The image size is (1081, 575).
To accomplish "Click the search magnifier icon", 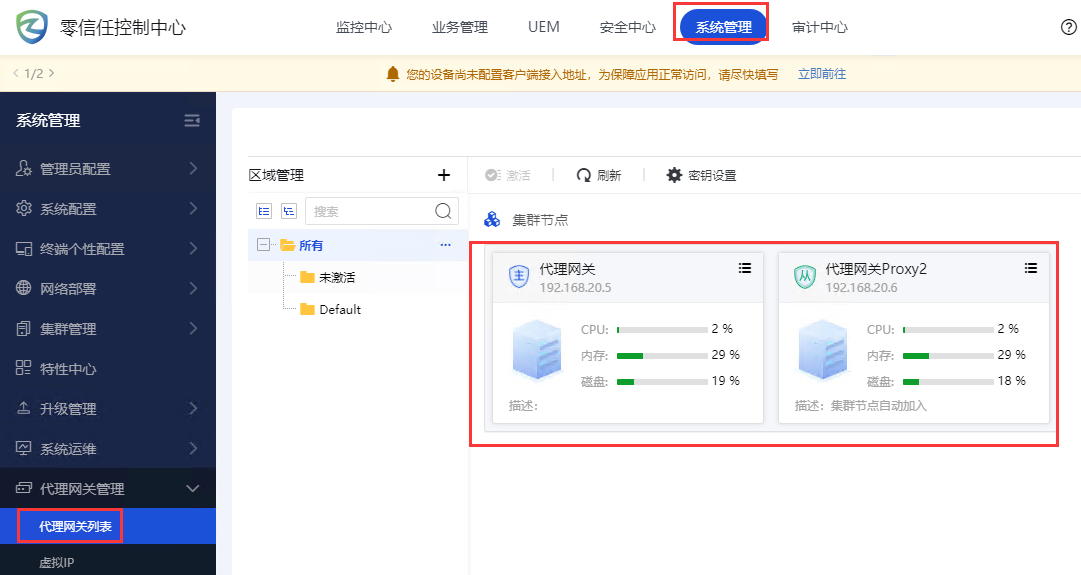I will coord(443,211).
